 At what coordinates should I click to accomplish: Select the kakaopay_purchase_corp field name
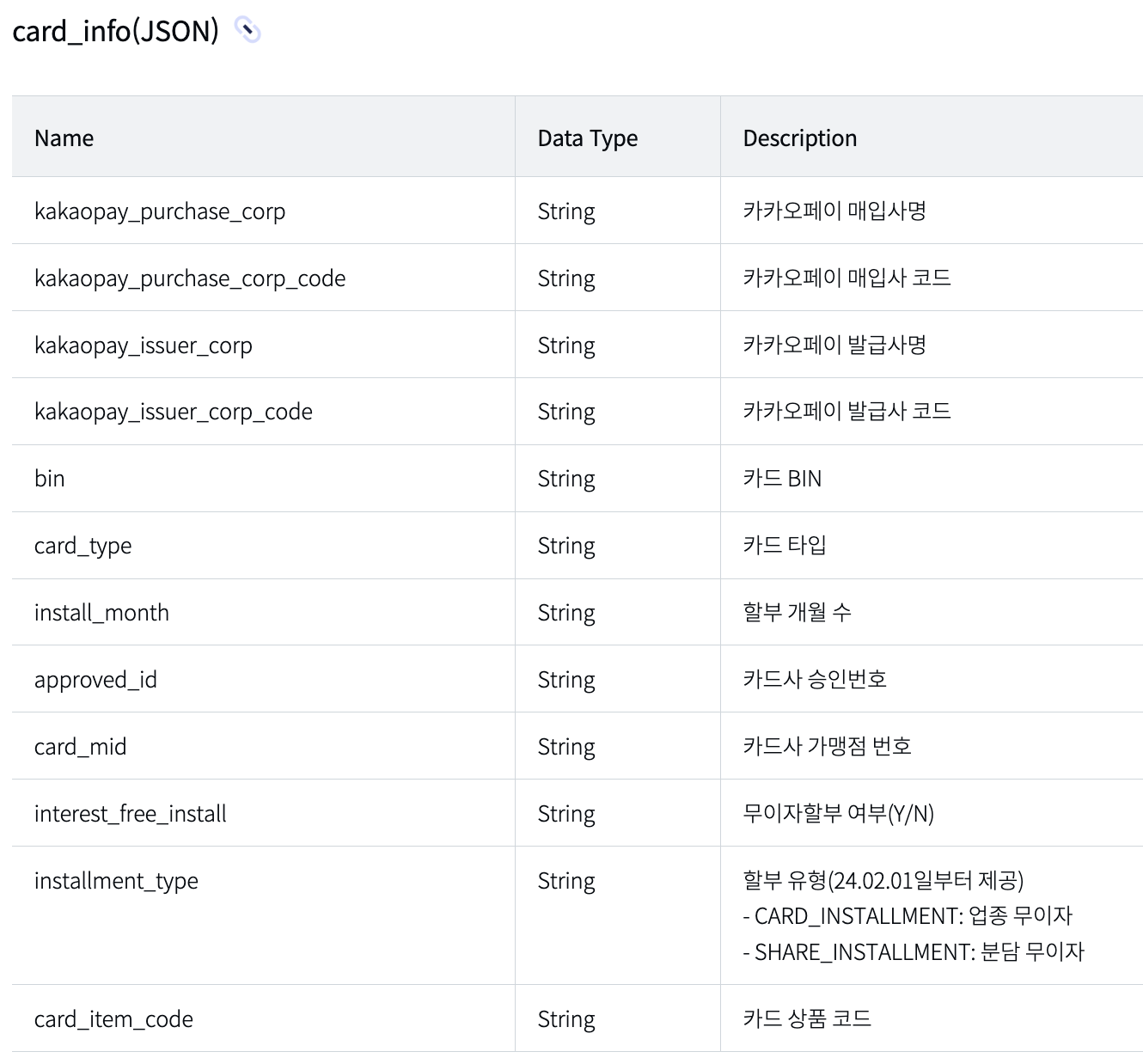tap(160, 211)
